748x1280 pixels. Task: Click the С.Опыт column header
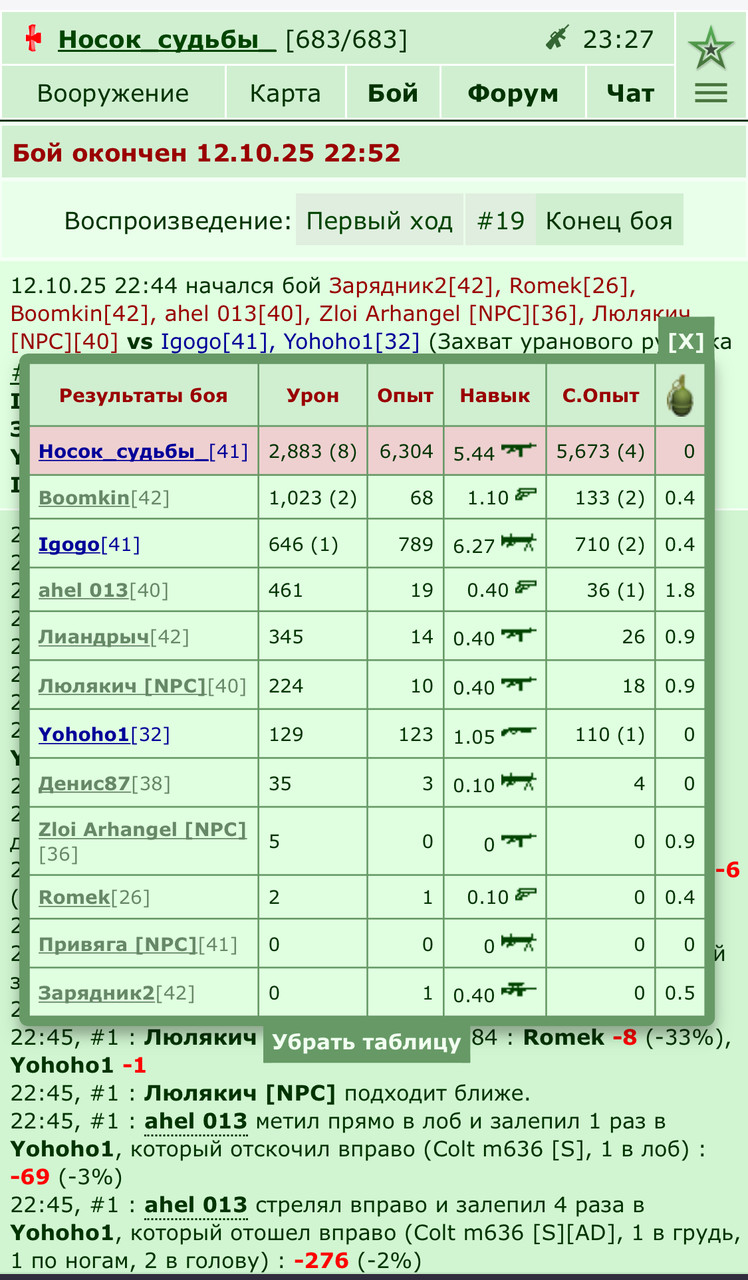point(601,395)
